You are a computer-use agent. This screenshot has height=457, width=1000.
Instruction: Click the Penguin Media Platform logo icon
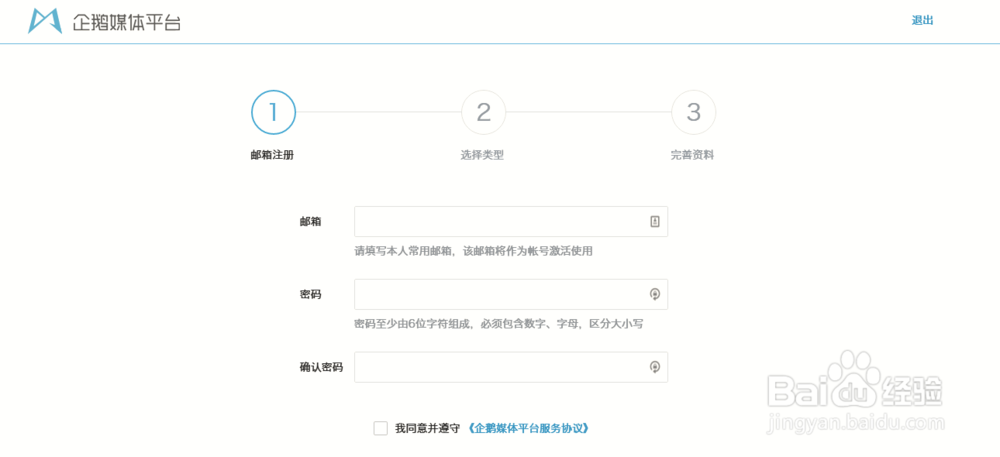(x=44, y=20)
